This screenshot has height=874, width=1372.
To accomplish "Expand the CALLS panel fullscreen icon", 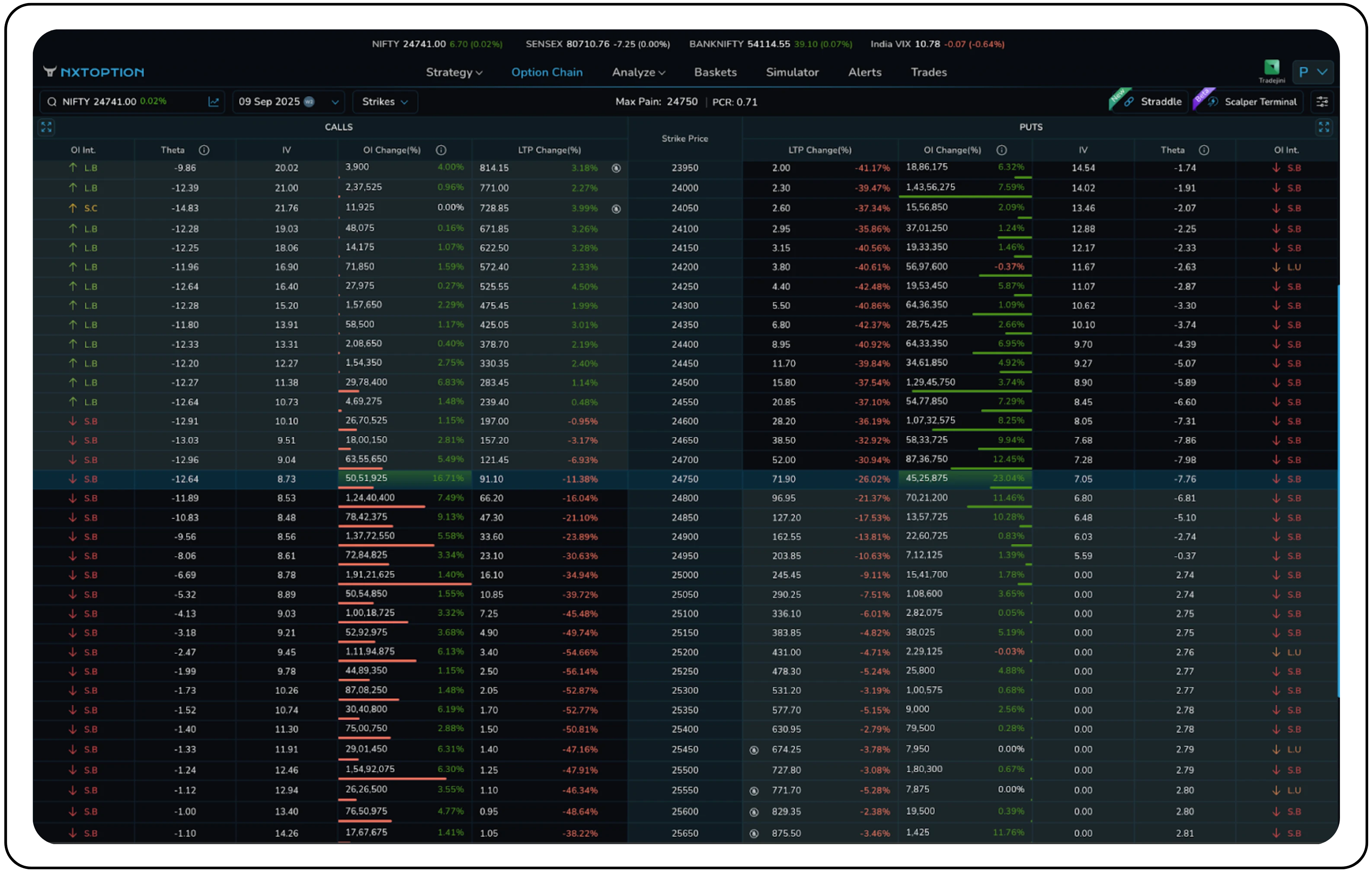I will 46,127.
